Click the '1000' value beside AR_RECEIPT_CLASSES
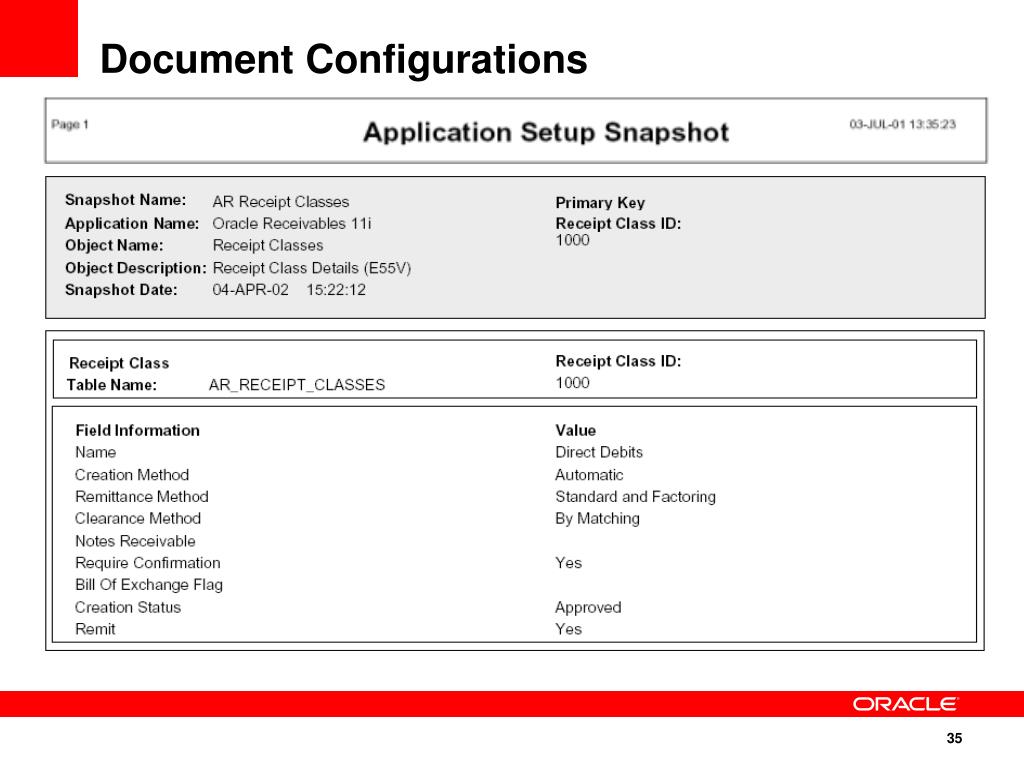Viewport: 1024px width, 768px height. click(x=573, y=383)
